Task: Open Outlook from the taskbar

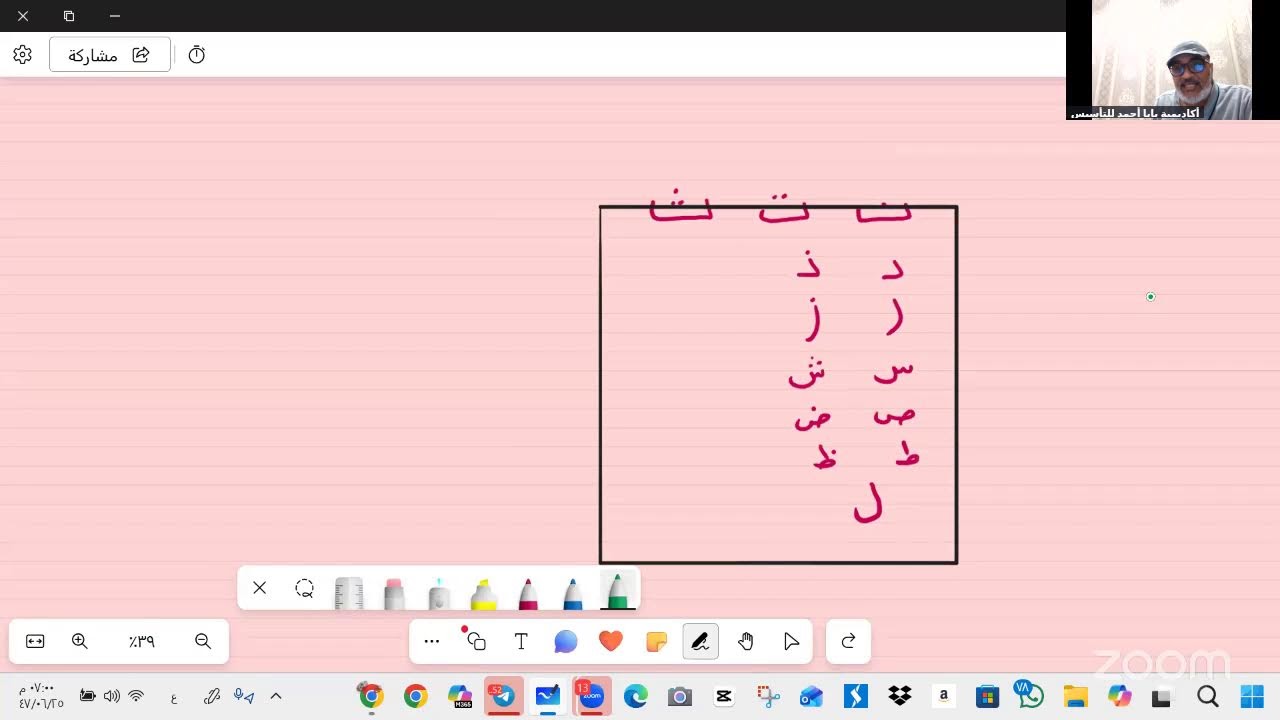Action: (x=811, y=696)
